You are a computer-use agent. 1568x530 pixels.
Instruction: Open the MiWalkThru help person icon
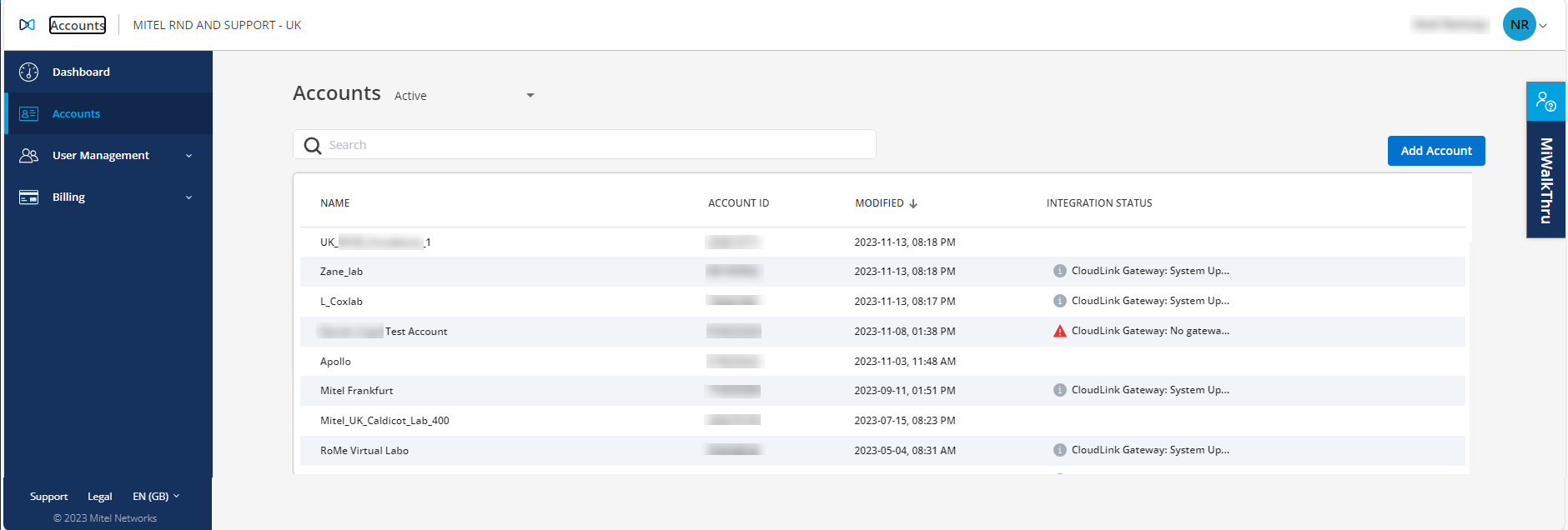1545,102
